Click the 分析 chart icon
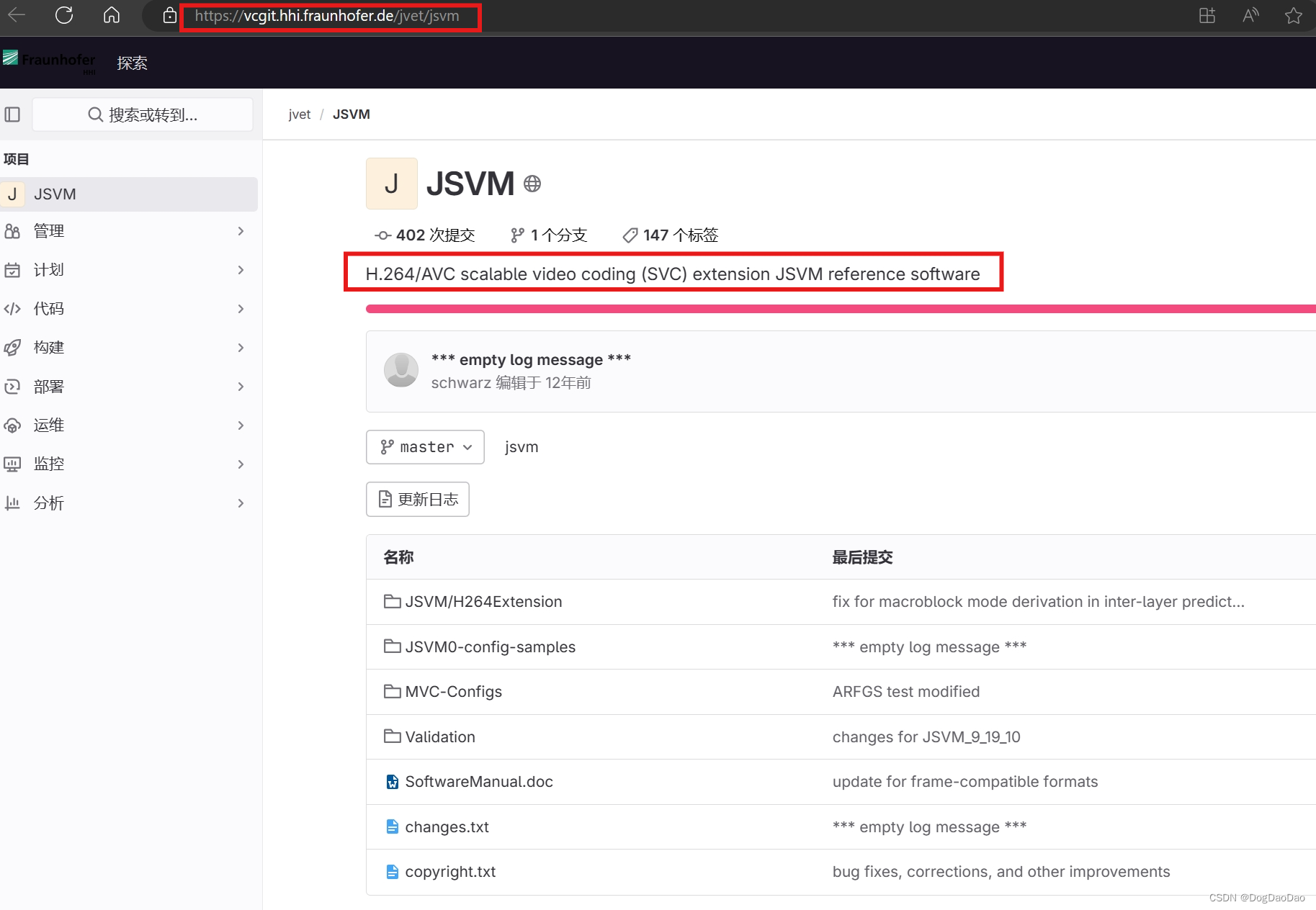Screen dimensions: 1316x910 pyautogui.click(x=12, y=503)
